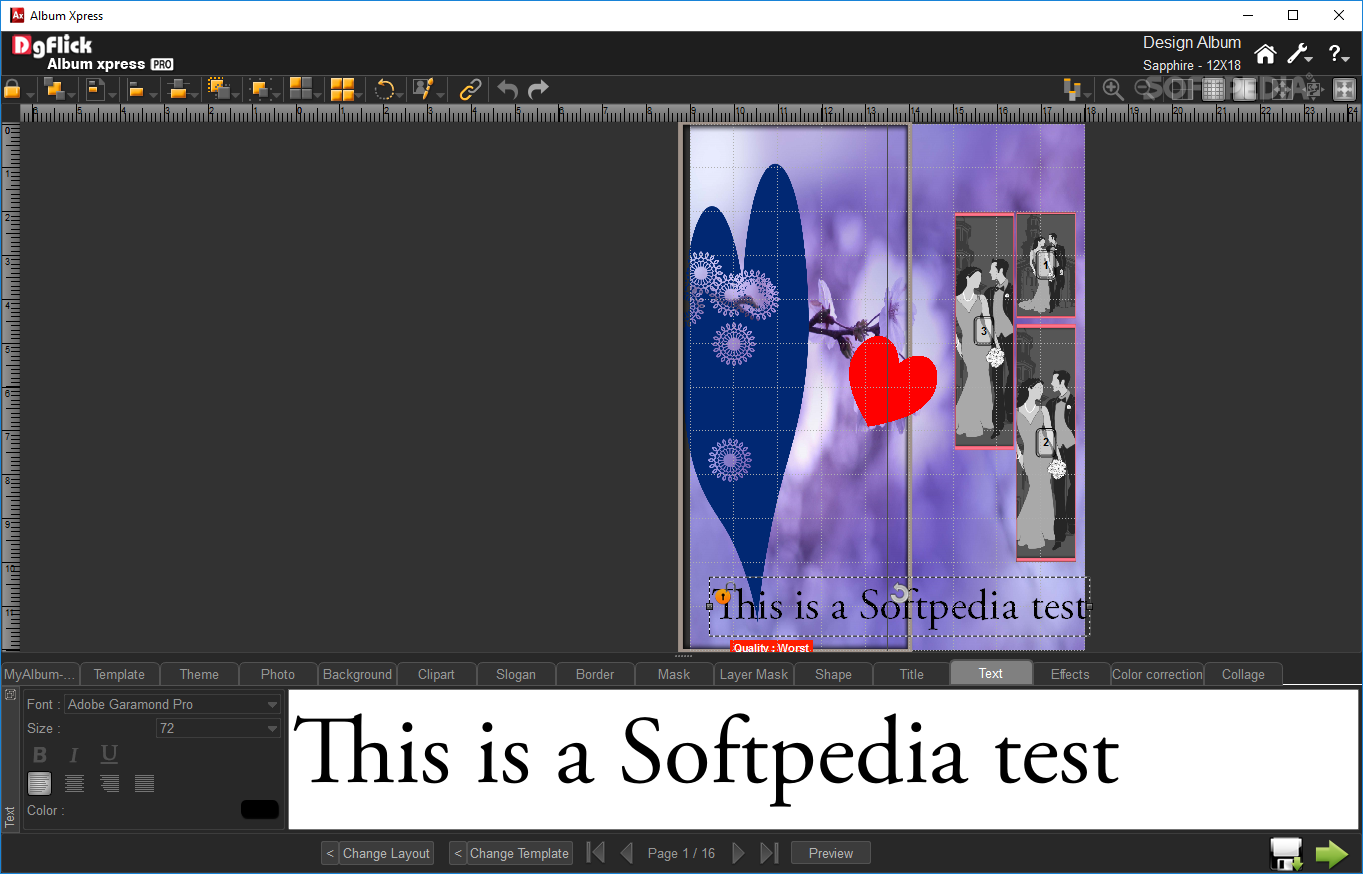Switch to the Template tab
This screenshot has height=874, width=1363.
tap(119, 674)
